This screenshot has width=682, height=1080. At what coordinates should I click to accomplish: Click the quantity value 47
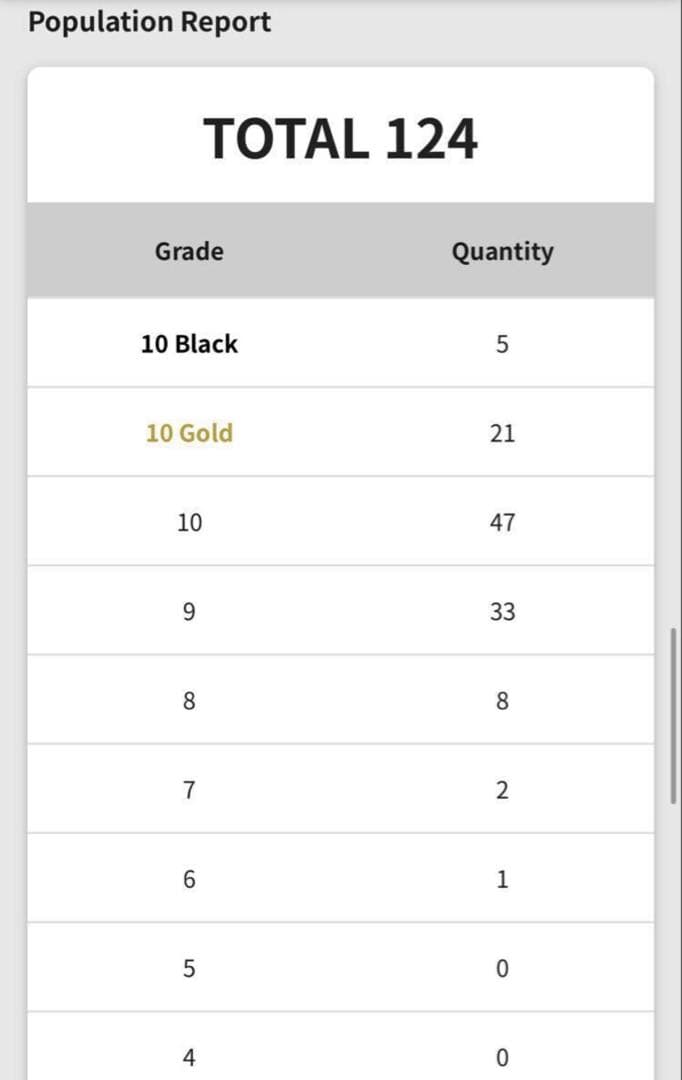pos(502,522)
